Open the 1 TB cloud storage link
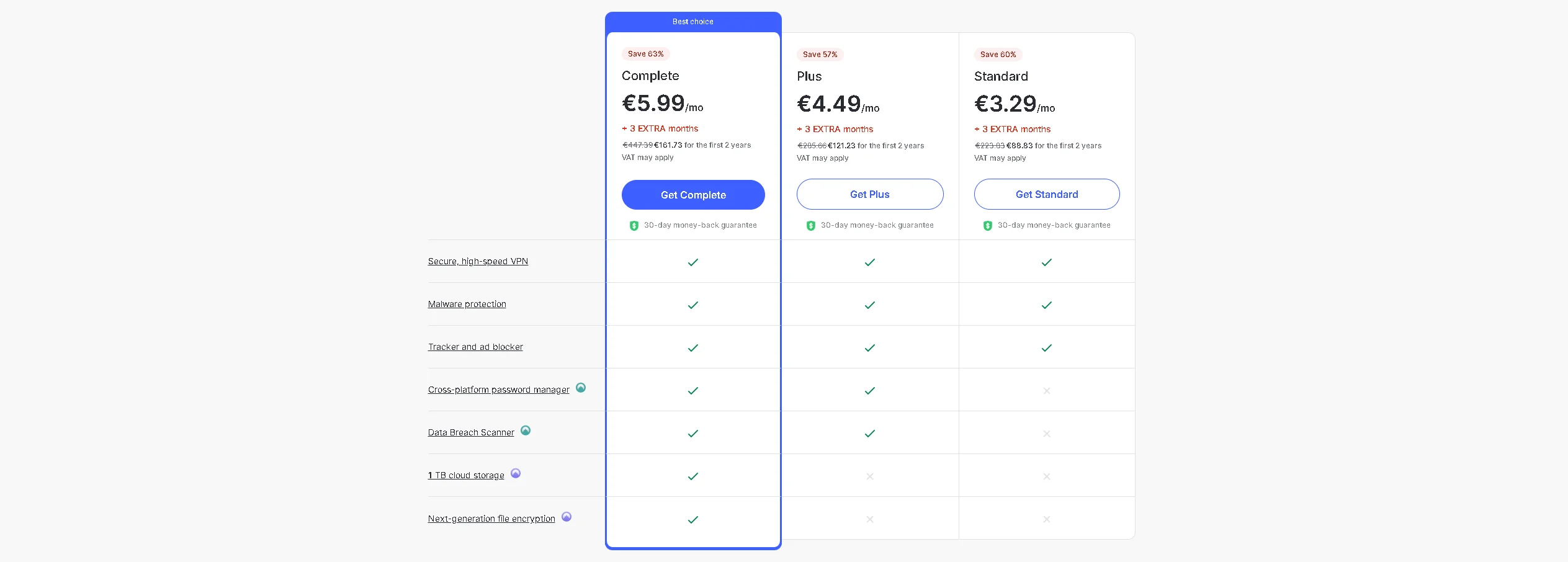 (x=466, y=475)
